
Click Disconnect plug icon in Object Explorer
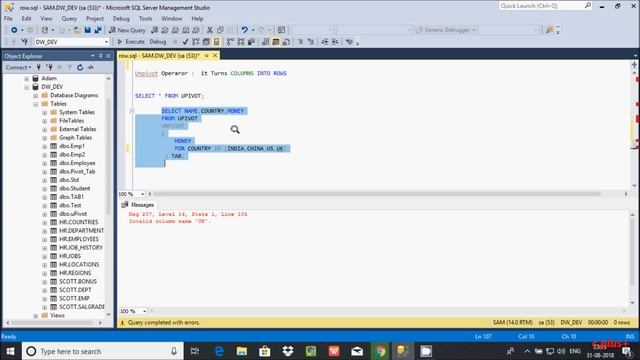click(49, 67)
